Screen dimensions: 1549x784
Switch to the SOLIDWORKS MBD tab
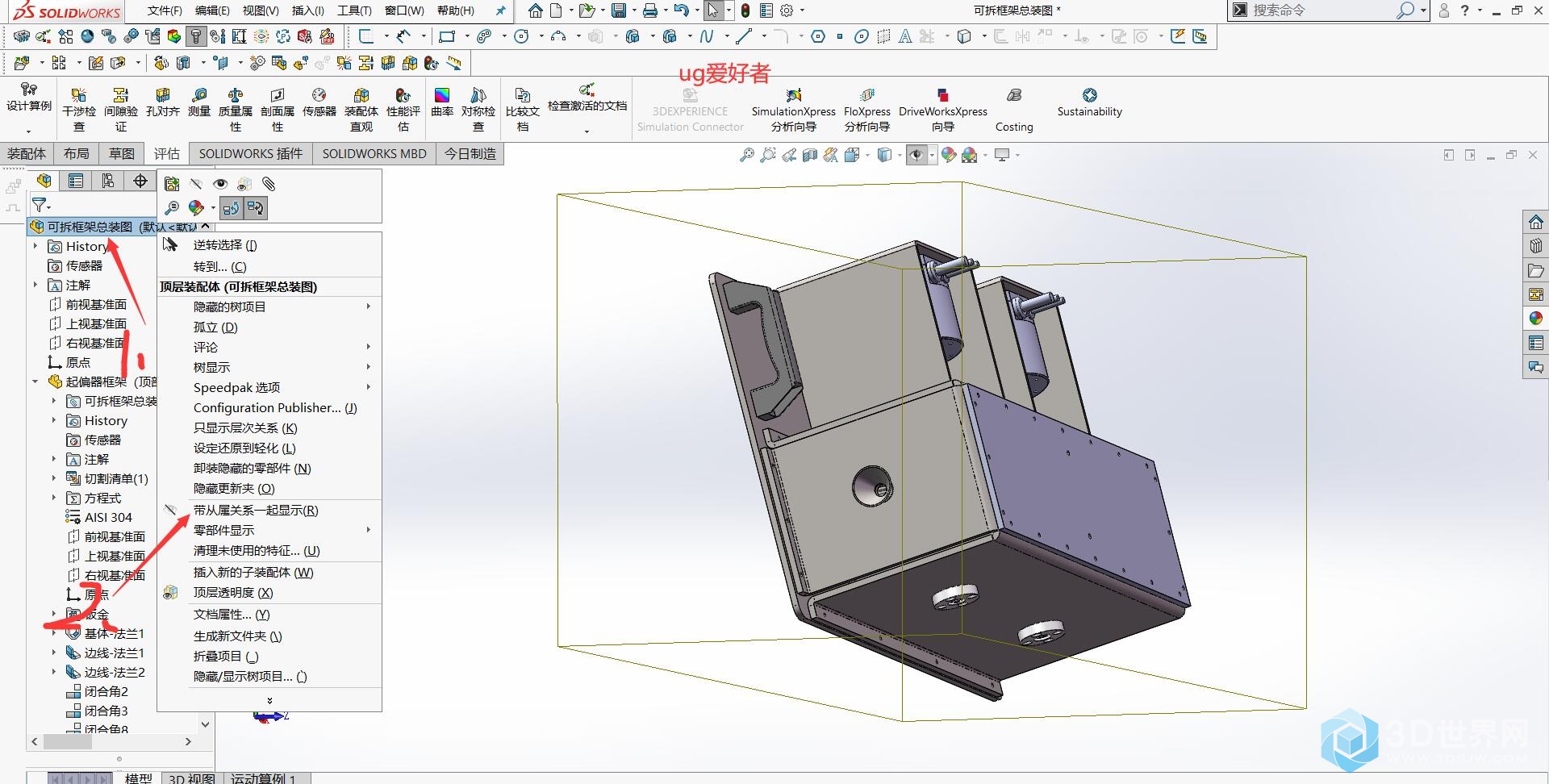coord(374,154)
